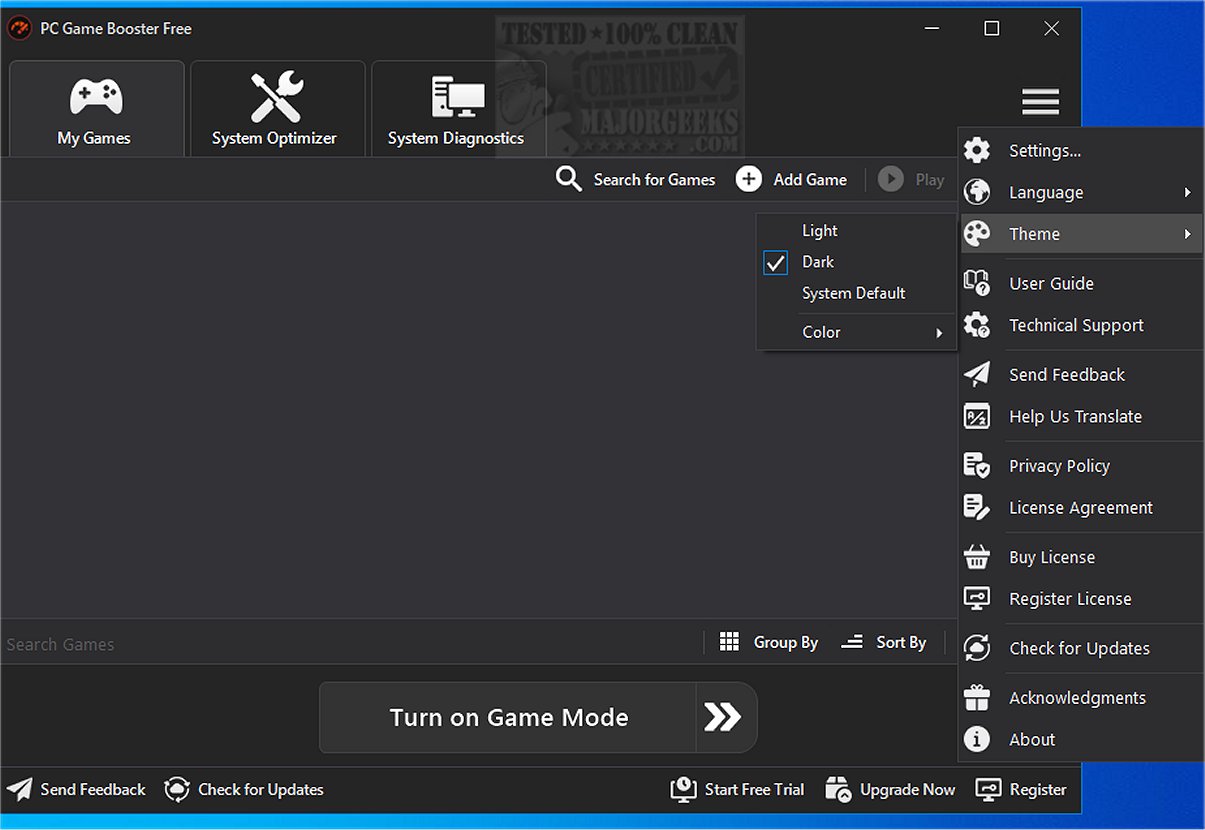Open the Sort By dropdown
This screenshot has height=830, width=1205.
pyautogui.click(x=884, y=642)
